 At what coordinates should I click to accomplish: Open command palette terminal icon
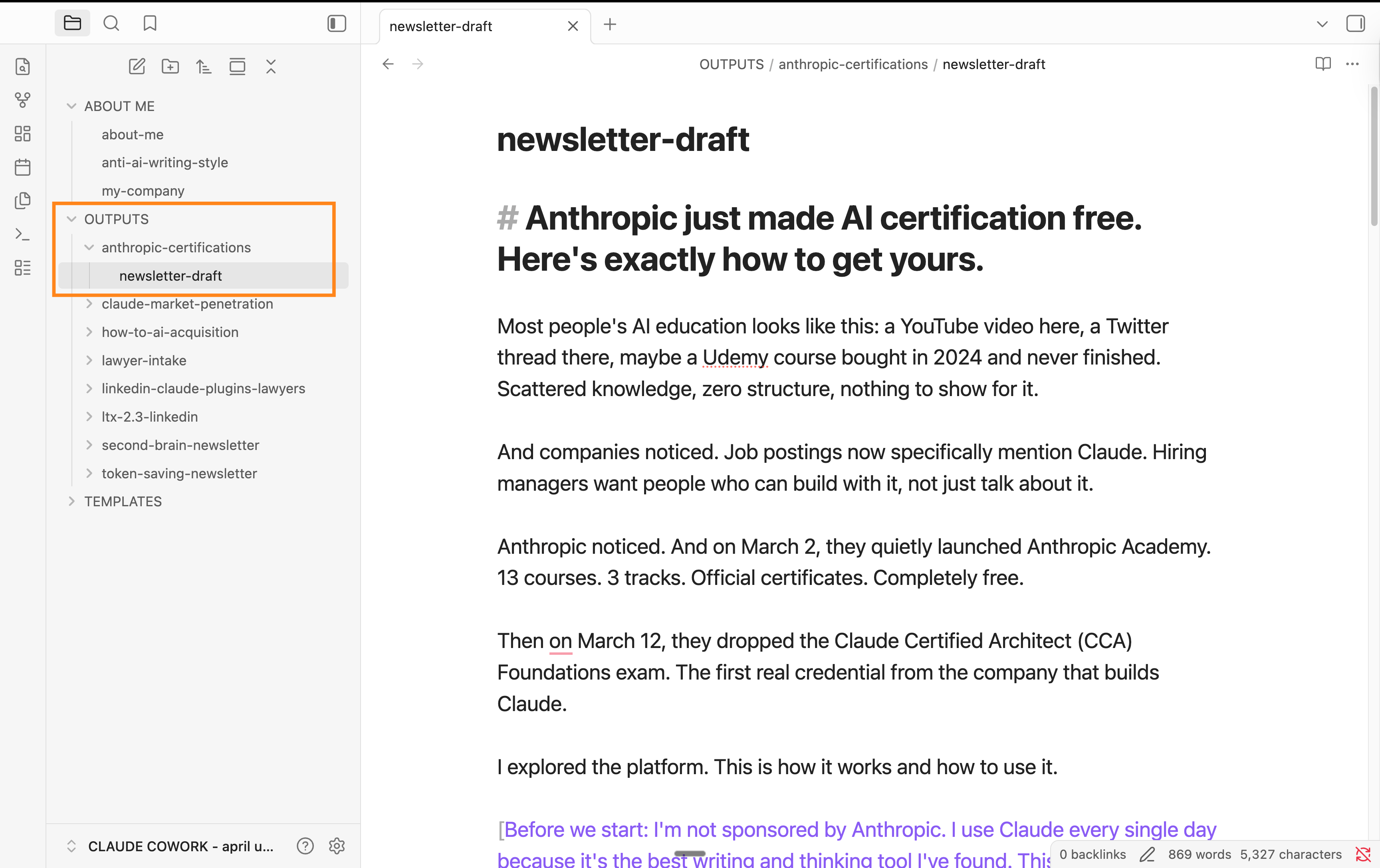tap(22, 234)
